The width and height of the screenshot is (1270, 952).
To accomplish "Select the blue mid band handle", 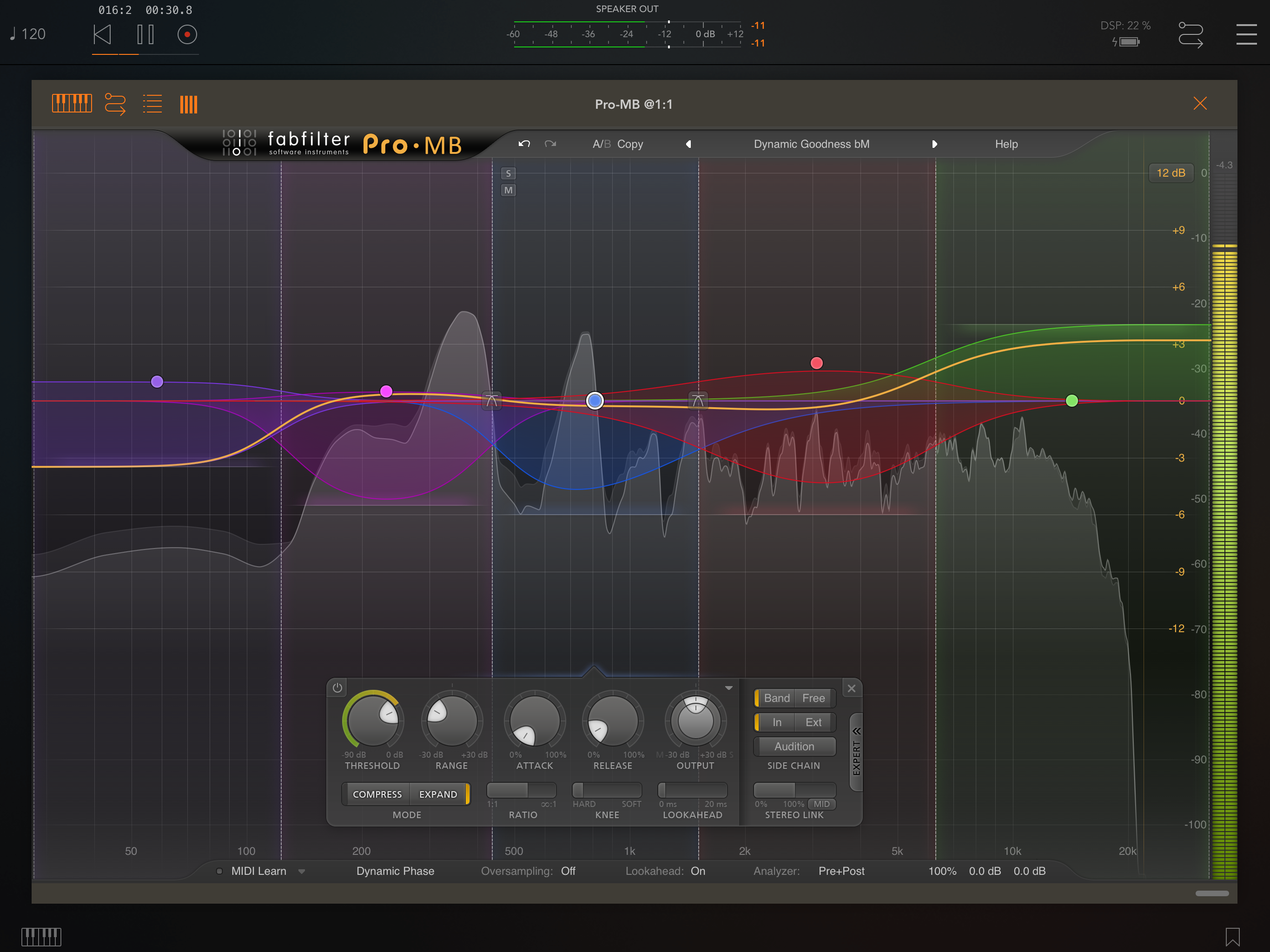I will (595, 400).
